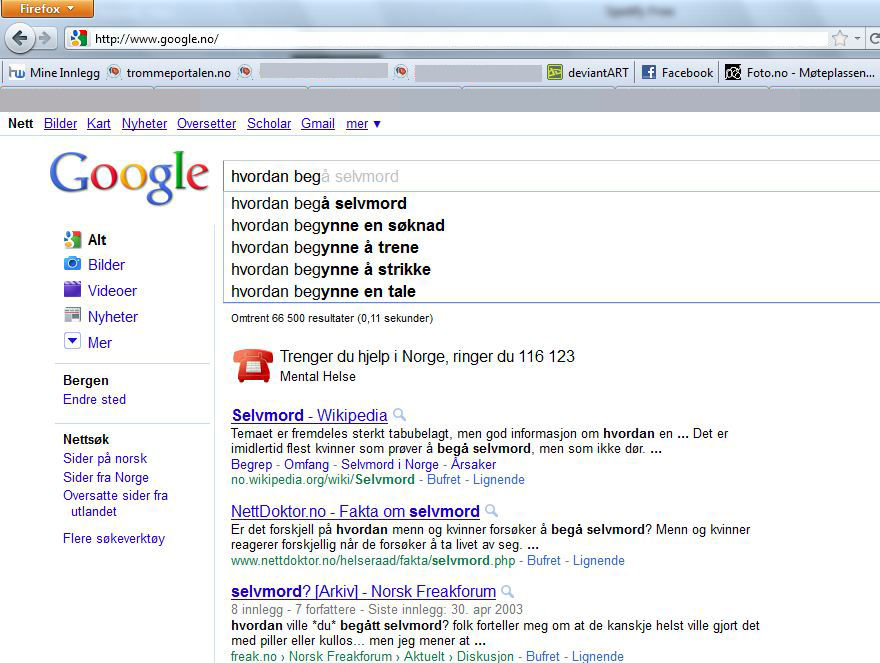
Task: Click the Mine Innlegg bookmark favicon
Action: [17, 72]
